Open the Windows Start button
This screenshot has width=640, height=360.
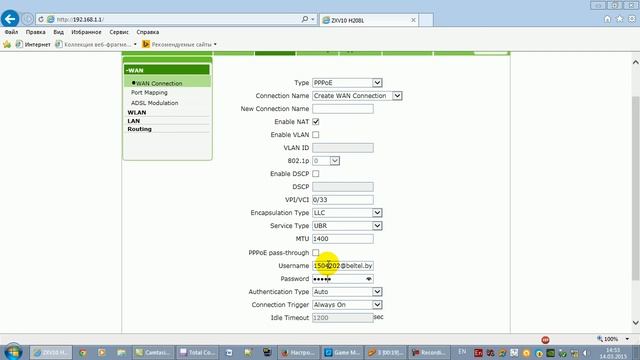tap(13, 352)
